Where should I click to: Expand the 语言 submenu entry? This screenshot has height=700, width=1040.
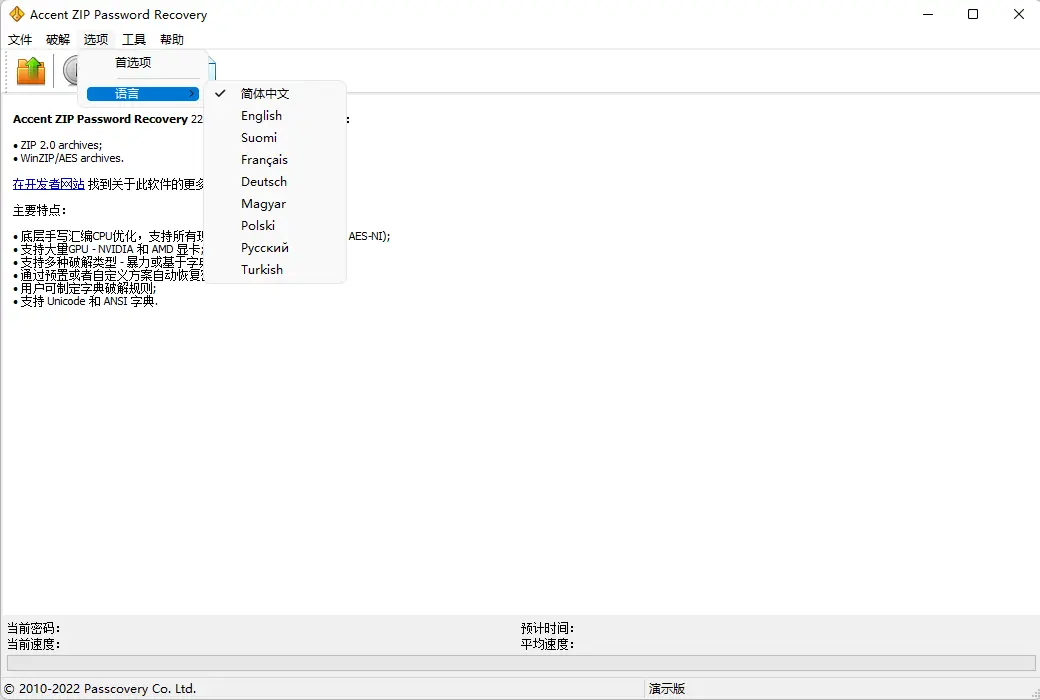[x=143, y=94]
